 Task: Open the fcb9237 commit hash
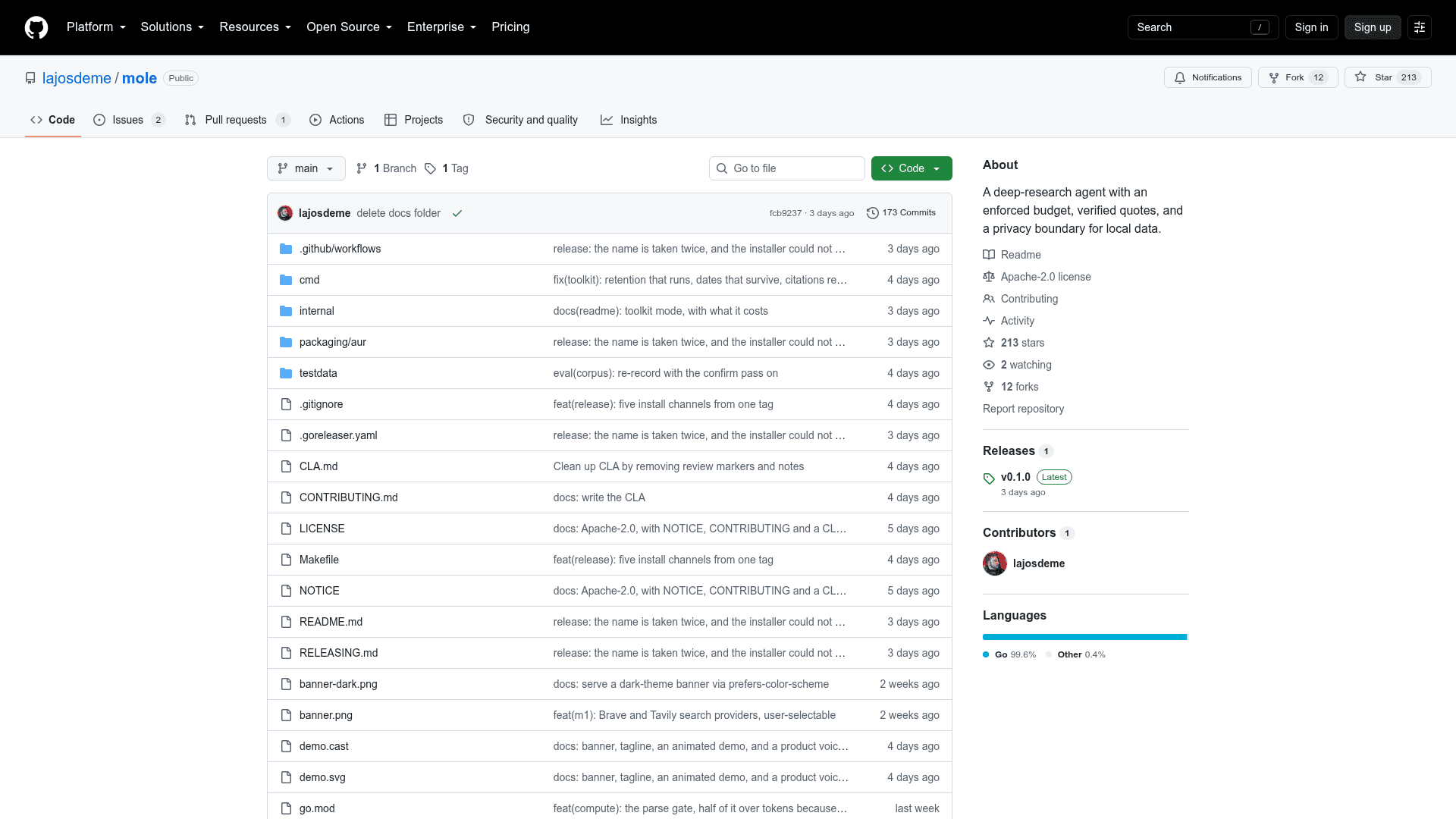[785, 213]
